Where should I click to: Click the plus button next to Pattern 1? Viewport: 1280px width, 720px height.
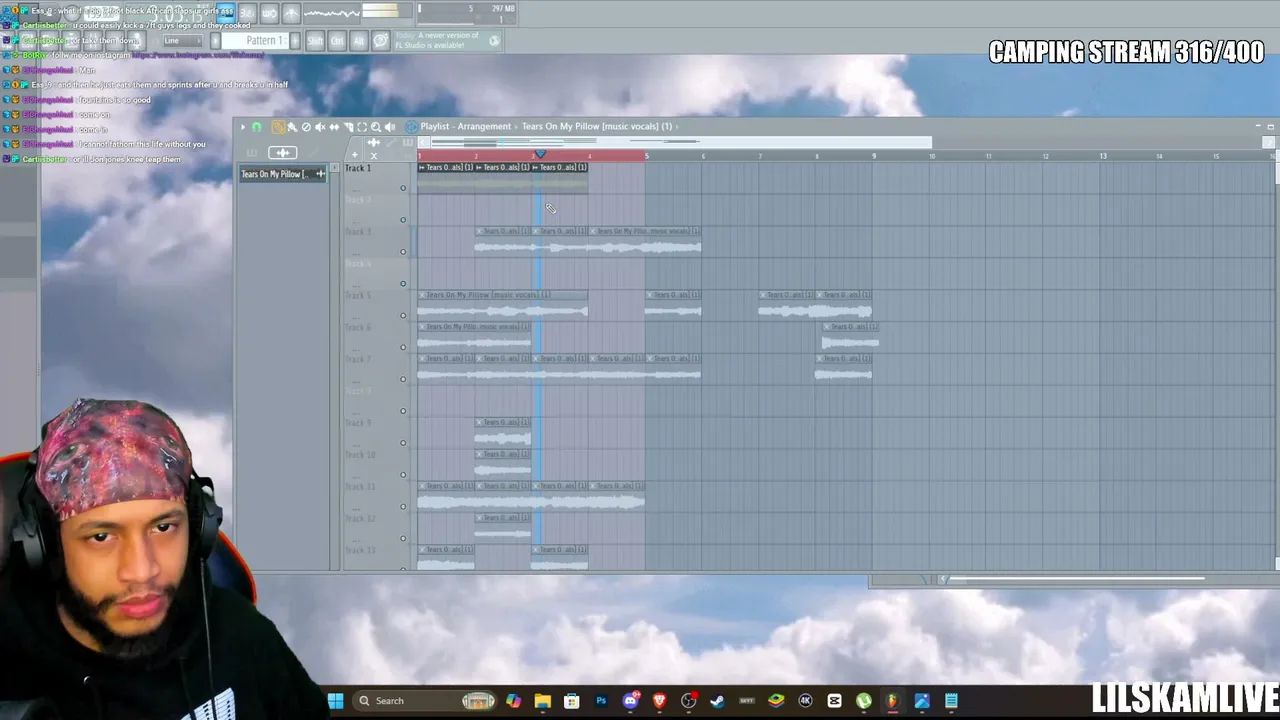294,41
